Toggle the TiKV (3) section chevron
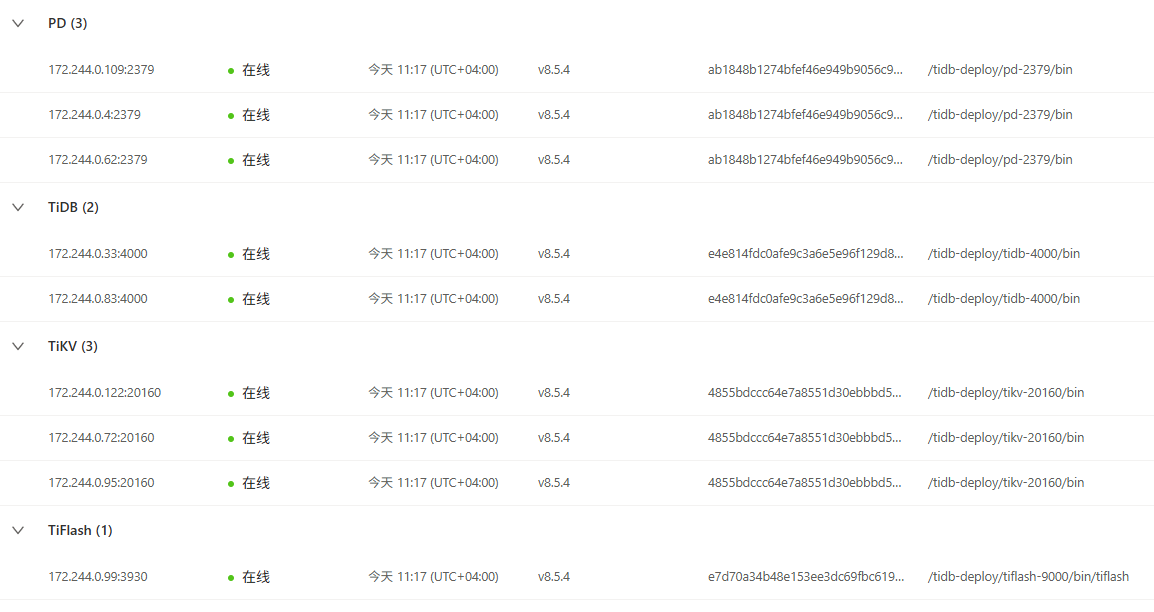The image size is (1154, 612). [x=17, y=346]
